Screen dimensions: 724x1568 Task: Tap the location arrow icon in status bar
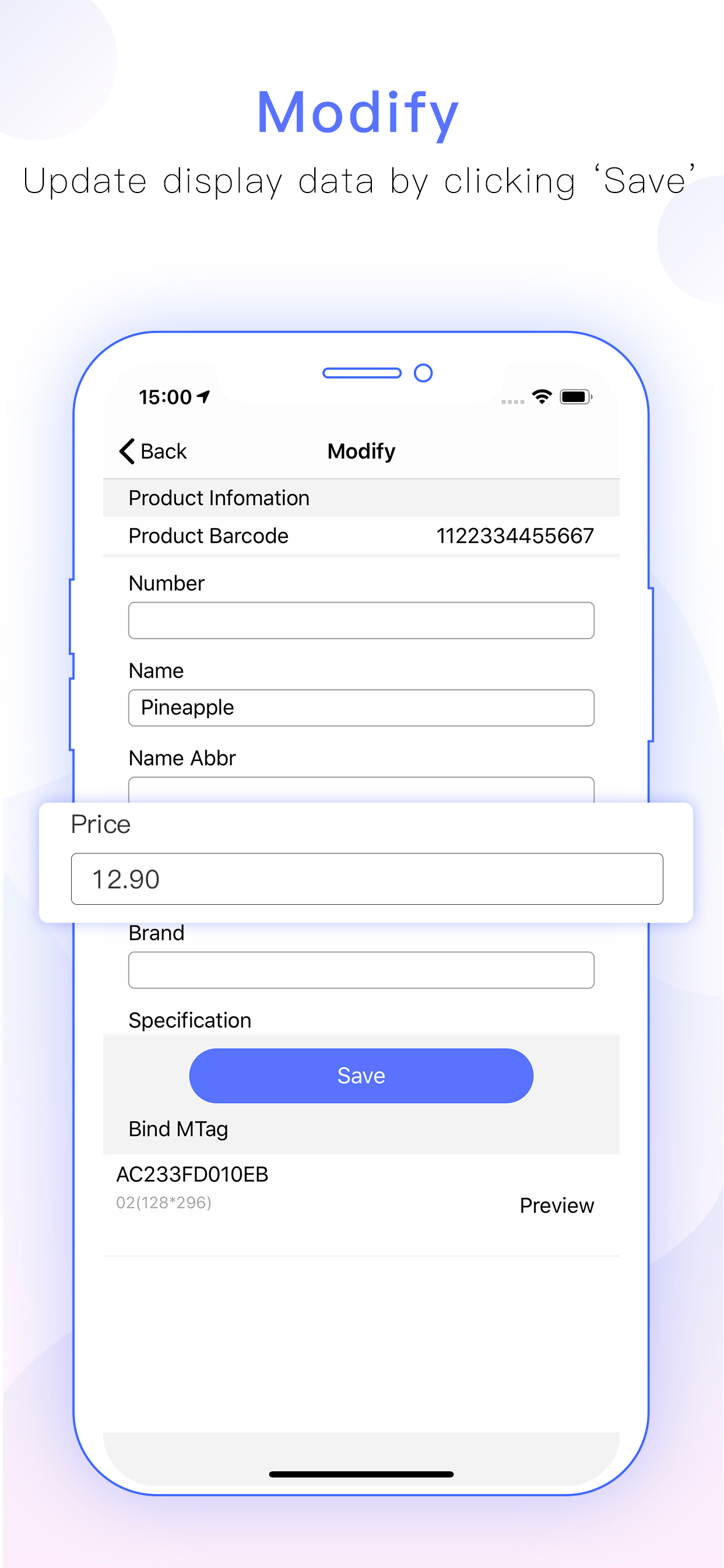click(203, 395)
